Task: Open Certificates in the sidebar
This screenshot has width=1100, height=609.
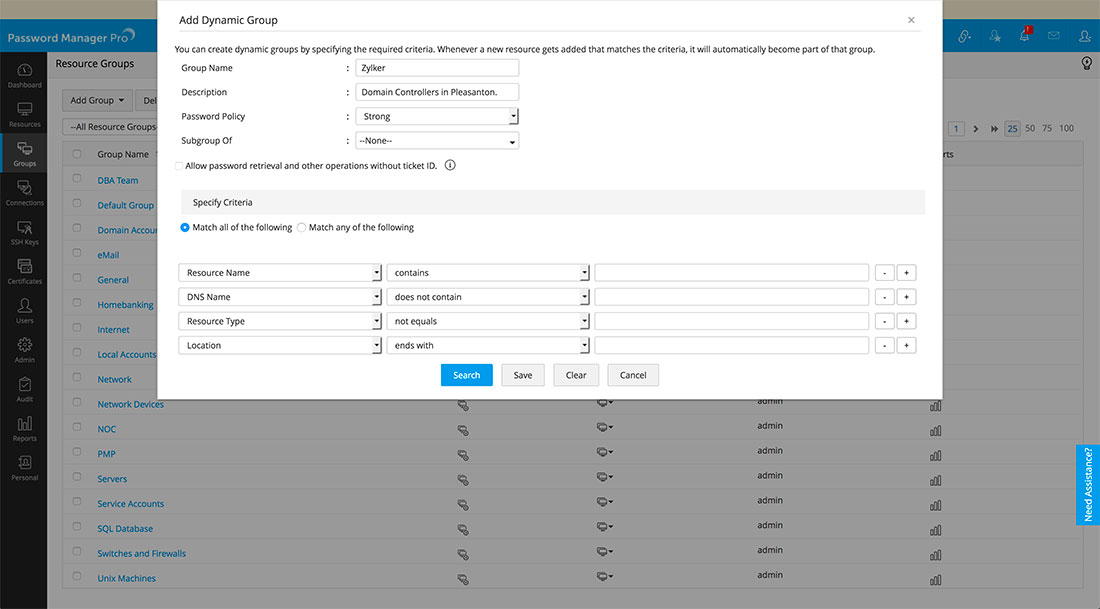Action: [24, 271]
